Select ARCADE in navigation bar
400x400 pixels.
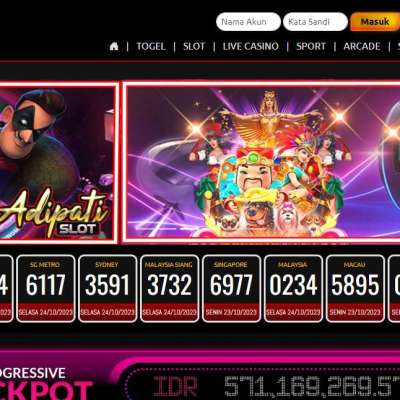coord(362,46)
